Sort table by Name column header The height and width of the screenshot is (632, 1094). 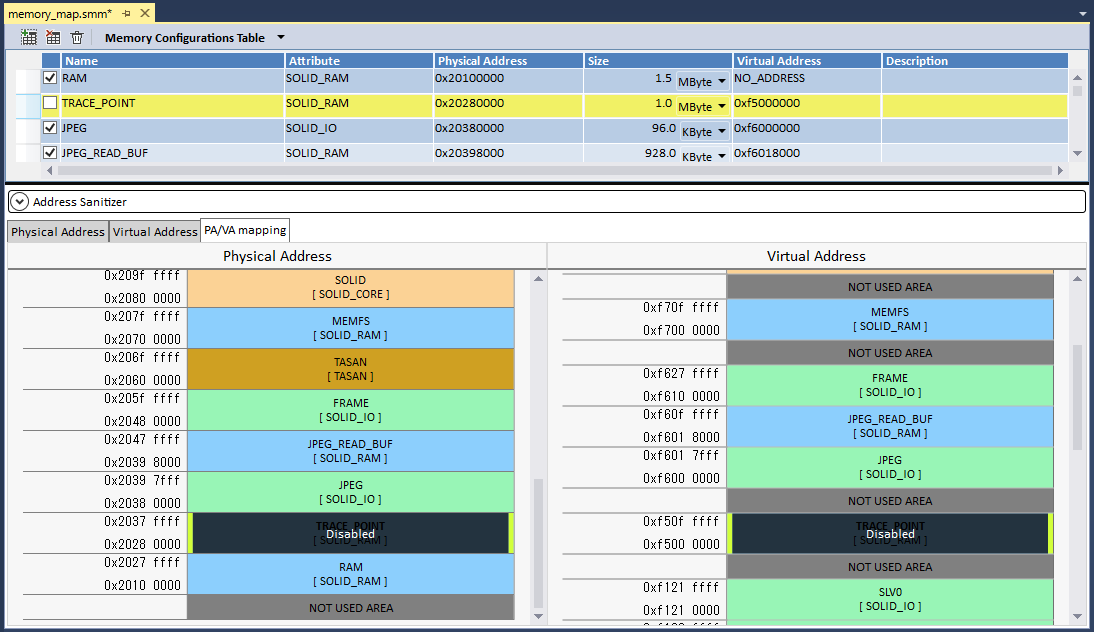click(172, 61)
